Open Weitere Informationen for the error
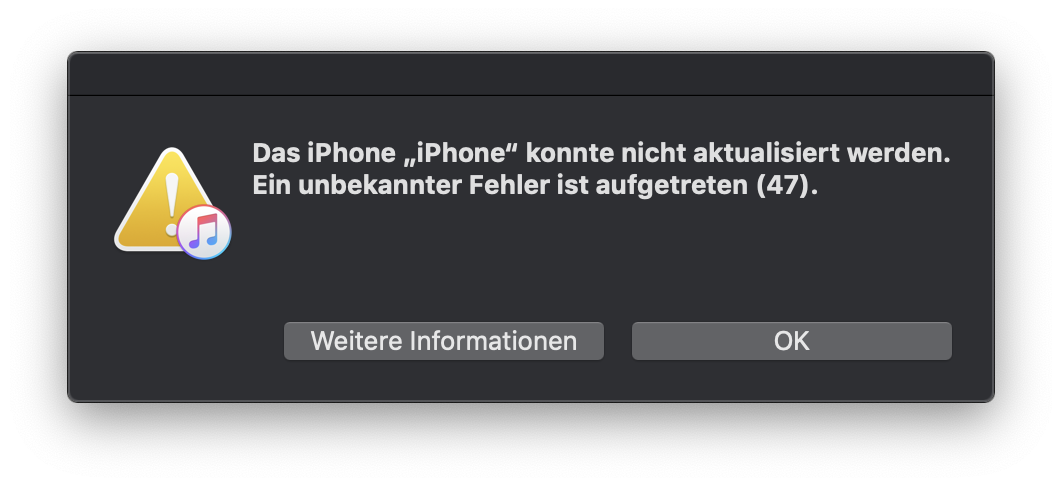Screen dimensions: 1062x486 (444, 340)
